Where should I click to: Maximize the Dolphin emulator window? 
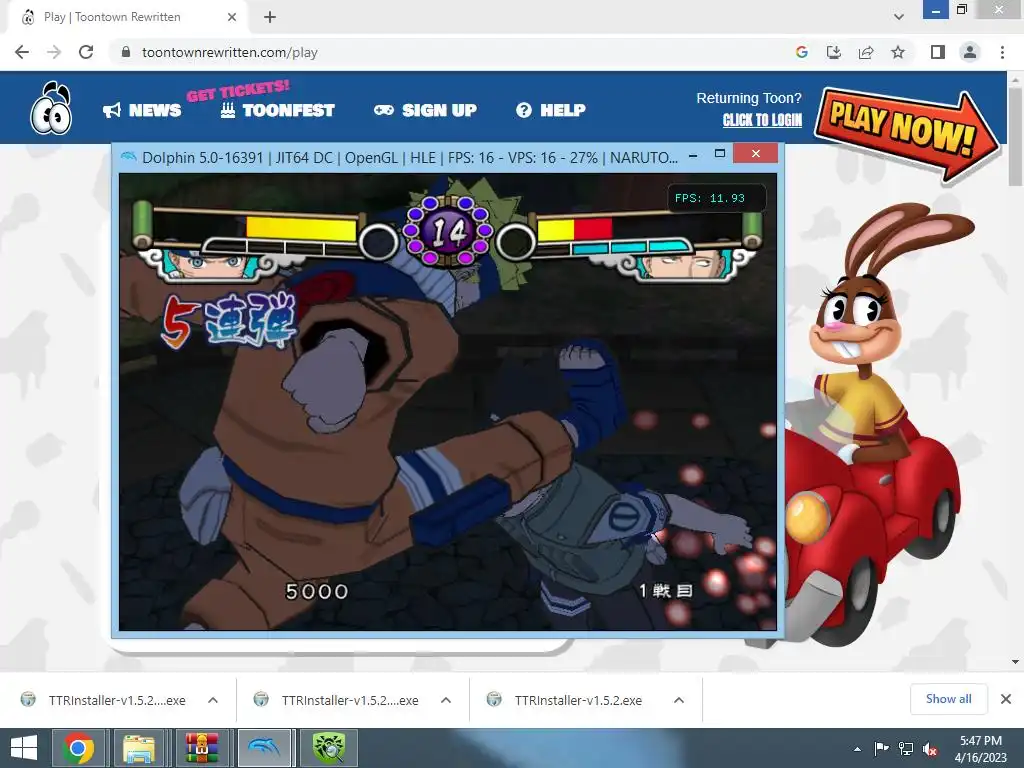click(x=720, y=154)
